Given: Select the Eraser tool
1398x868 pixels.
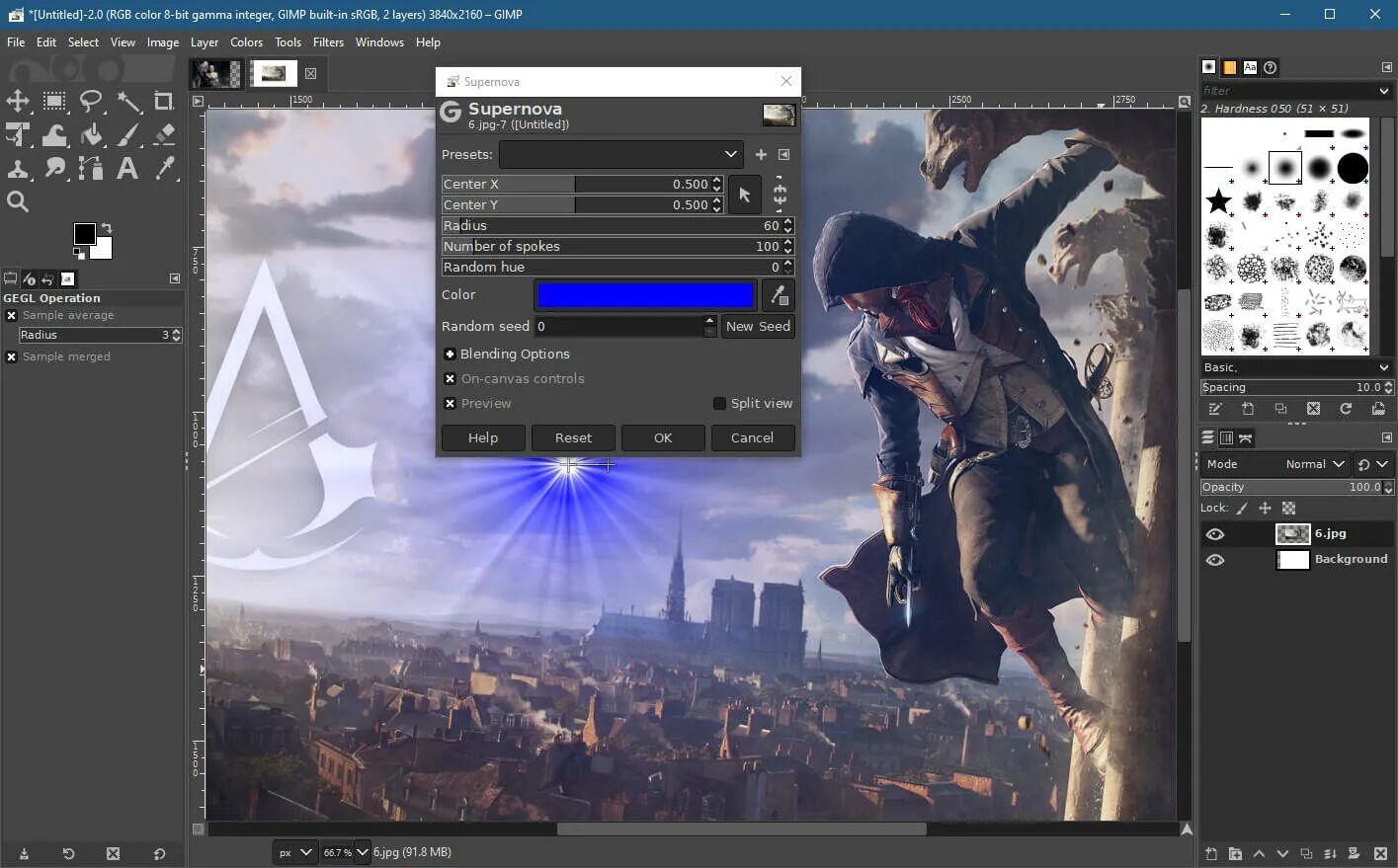Looking at the screenshot, I should pyautogui.click(x=164, y=134).
